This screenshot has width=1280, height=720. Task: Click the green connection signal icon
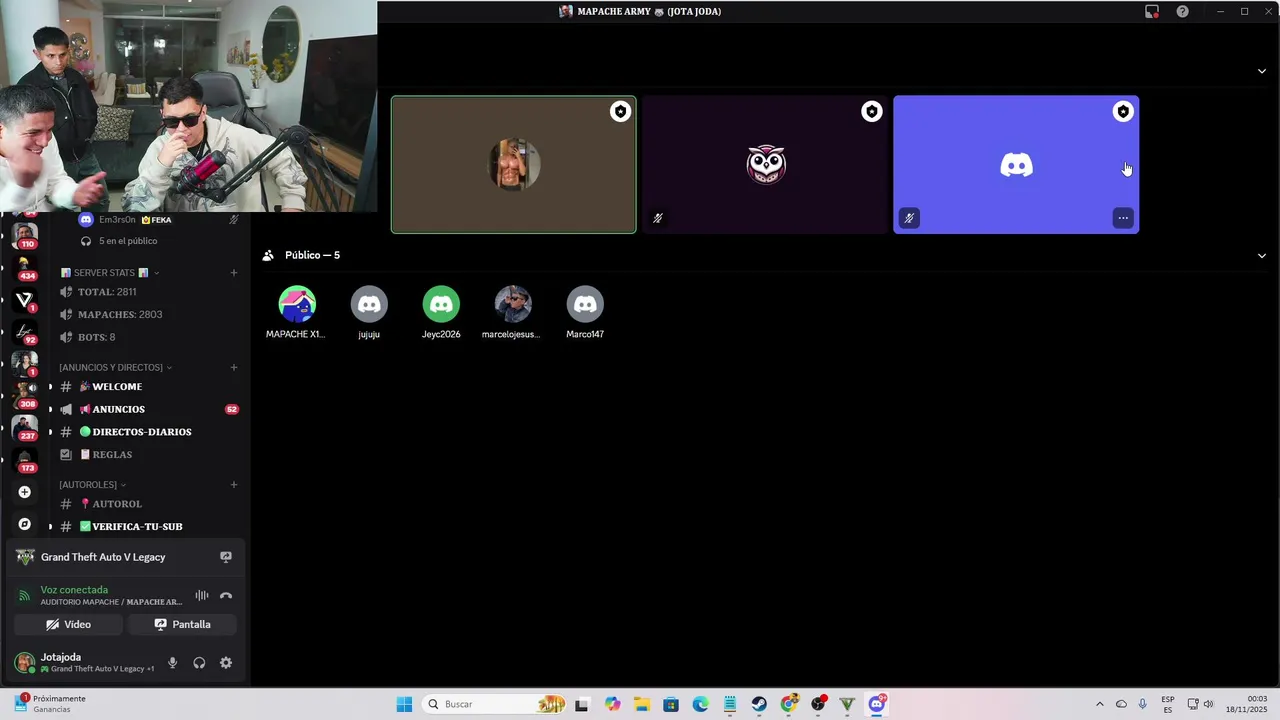[25, 596]
